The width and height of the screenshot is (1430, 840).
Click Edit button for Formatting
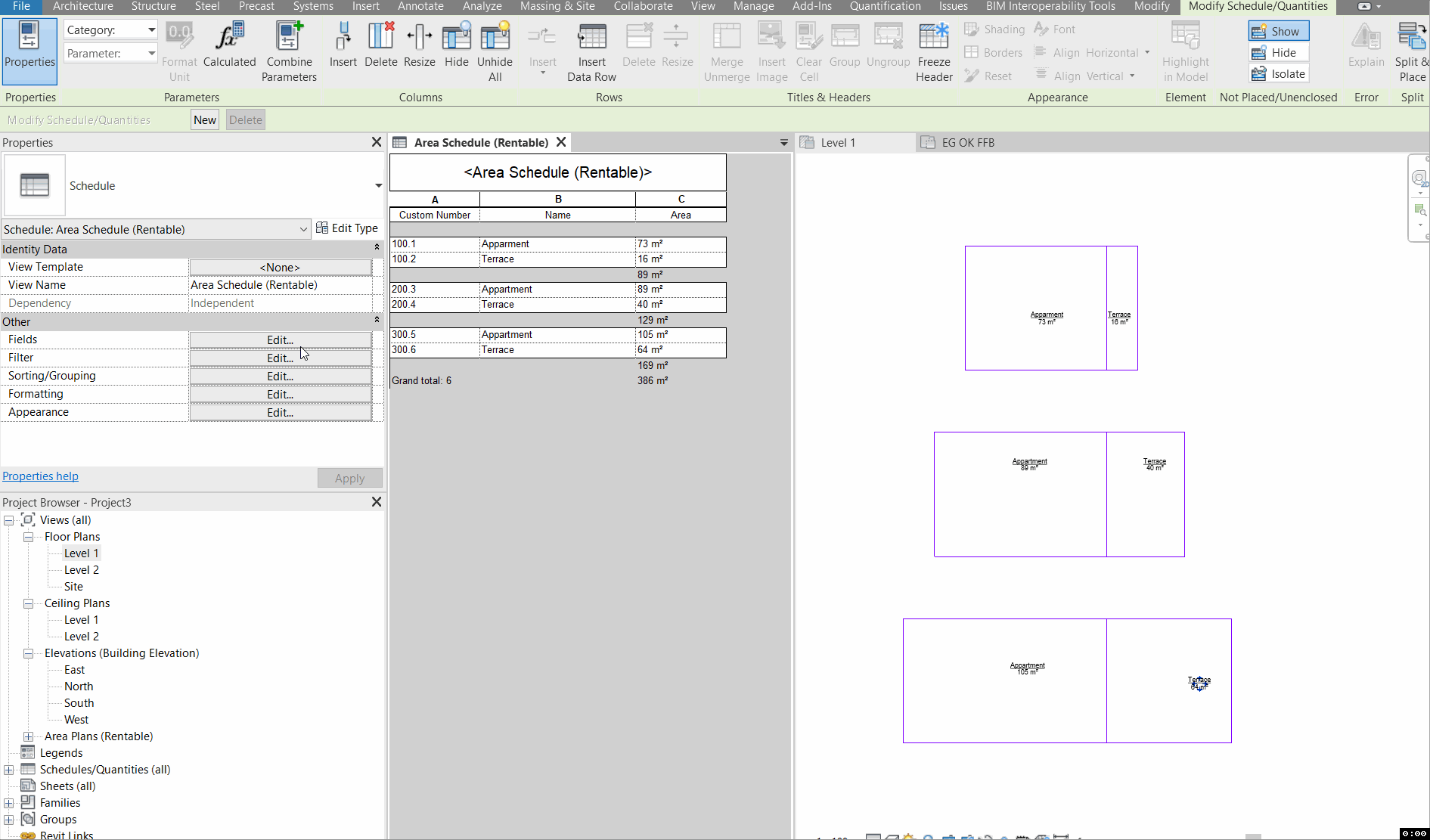point(281,395)
